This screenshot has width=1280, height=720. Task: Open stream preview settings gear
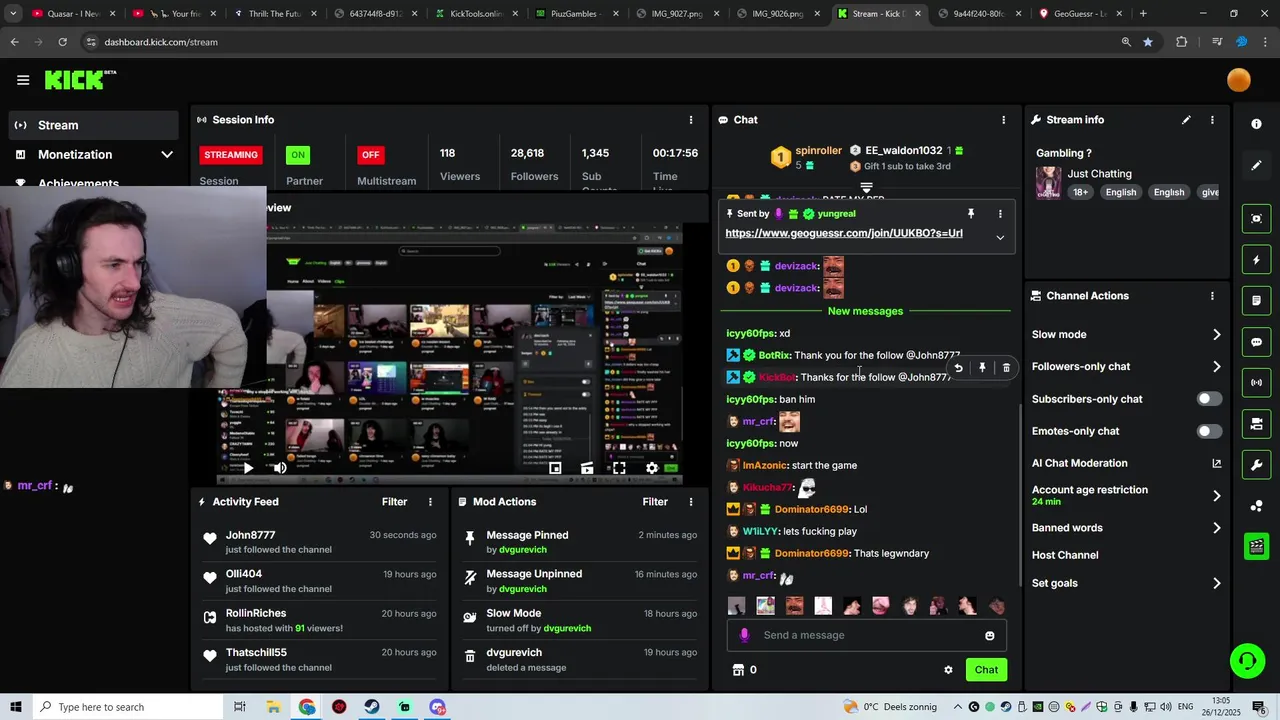652,468
